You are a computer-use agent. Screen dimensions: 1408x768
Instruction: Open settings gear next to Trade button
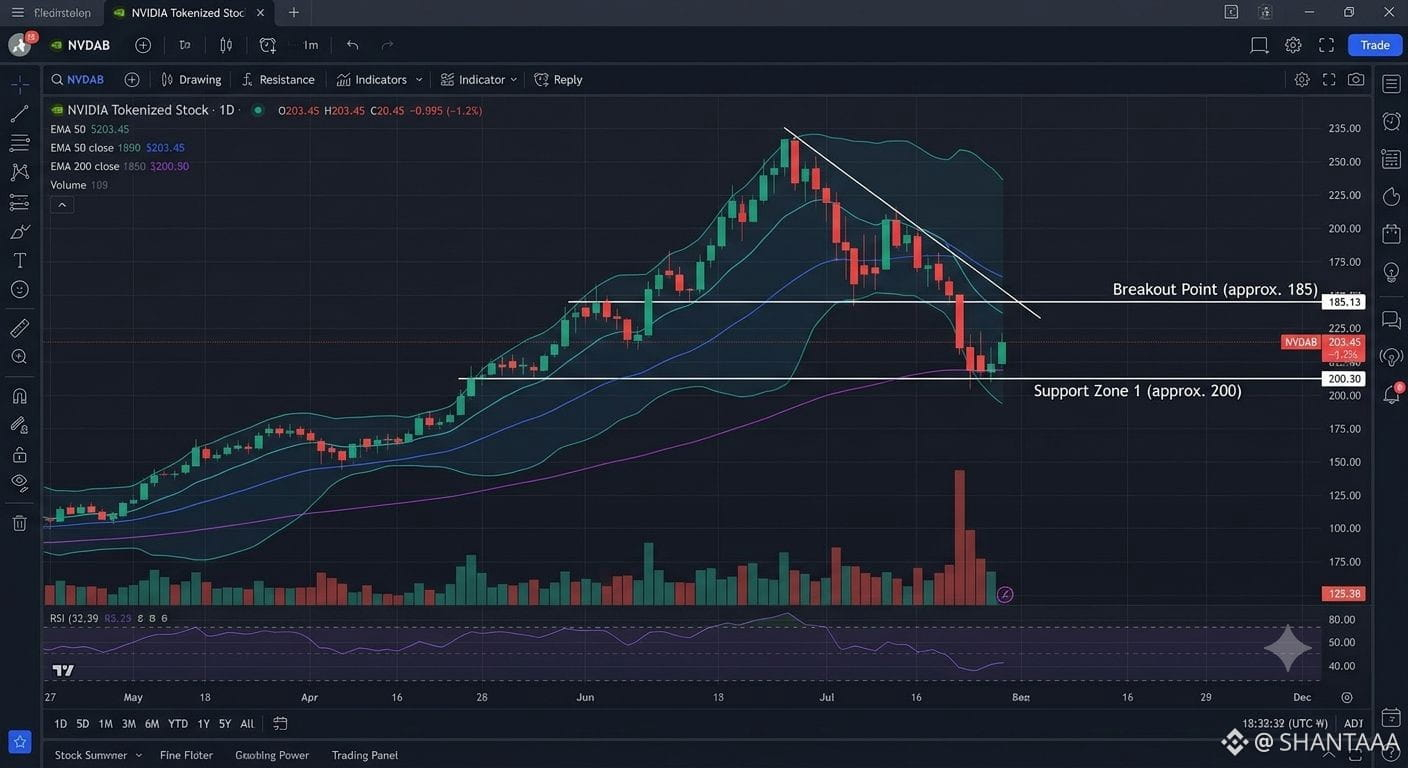(x=1293, y=45)
